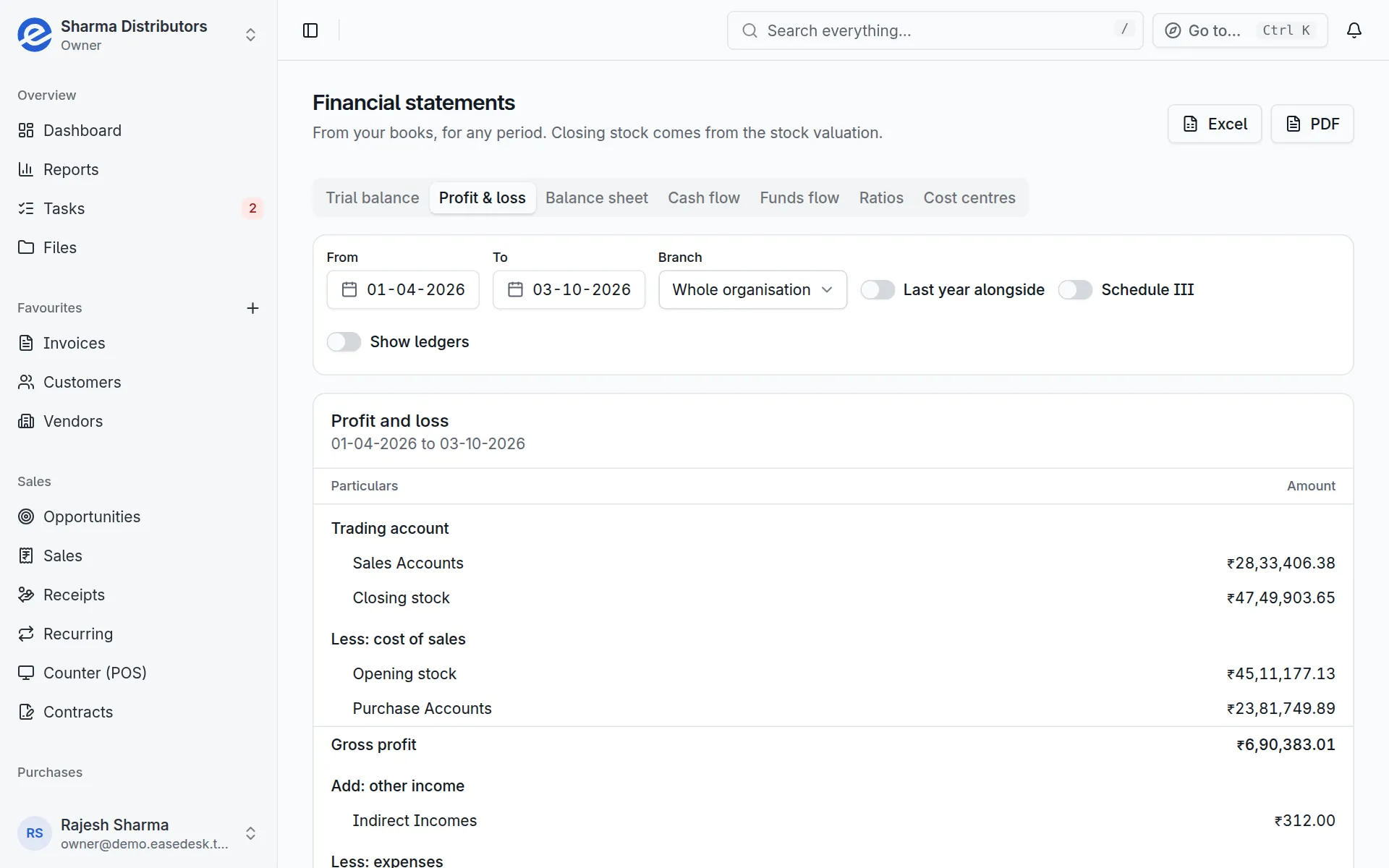The image size is (1389, 868).
Task: Switch to the Balance sheet tab
Action: pyautogui.click(x=597, y=198)
